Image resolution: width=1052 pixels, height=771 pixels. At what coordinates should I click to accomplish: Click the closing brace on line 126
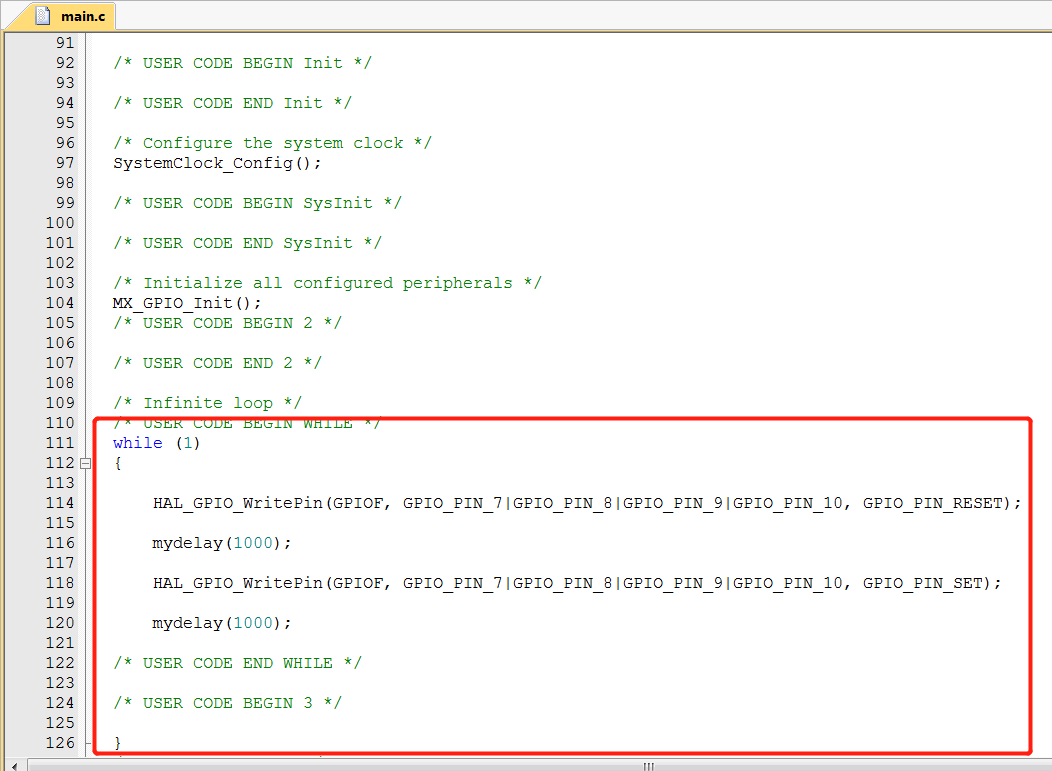[117, 742]
